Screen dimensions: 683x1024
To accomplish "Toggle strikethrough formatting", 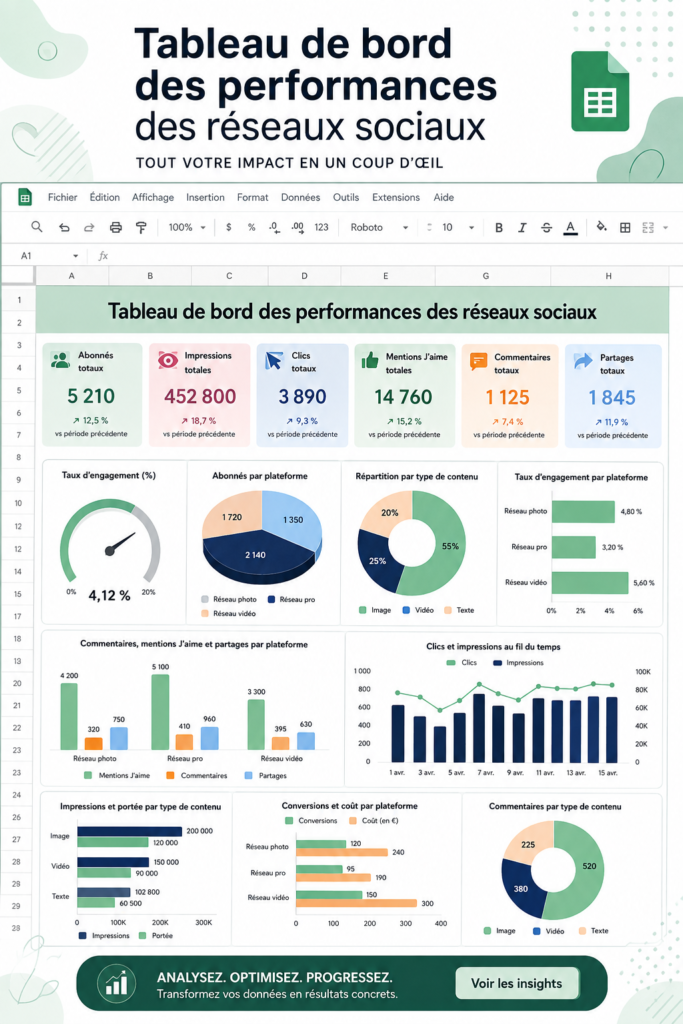I will point(547,227).
